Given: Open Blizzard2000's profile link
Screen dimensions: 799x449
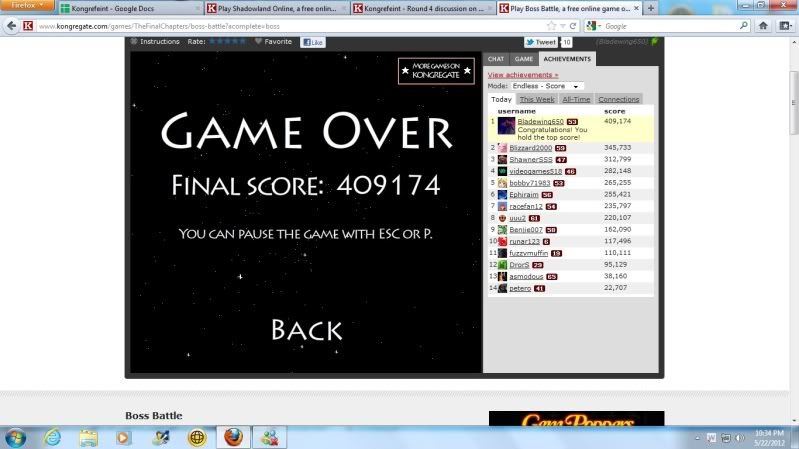Looking at the screenshot, I should [x=530, y=148].
